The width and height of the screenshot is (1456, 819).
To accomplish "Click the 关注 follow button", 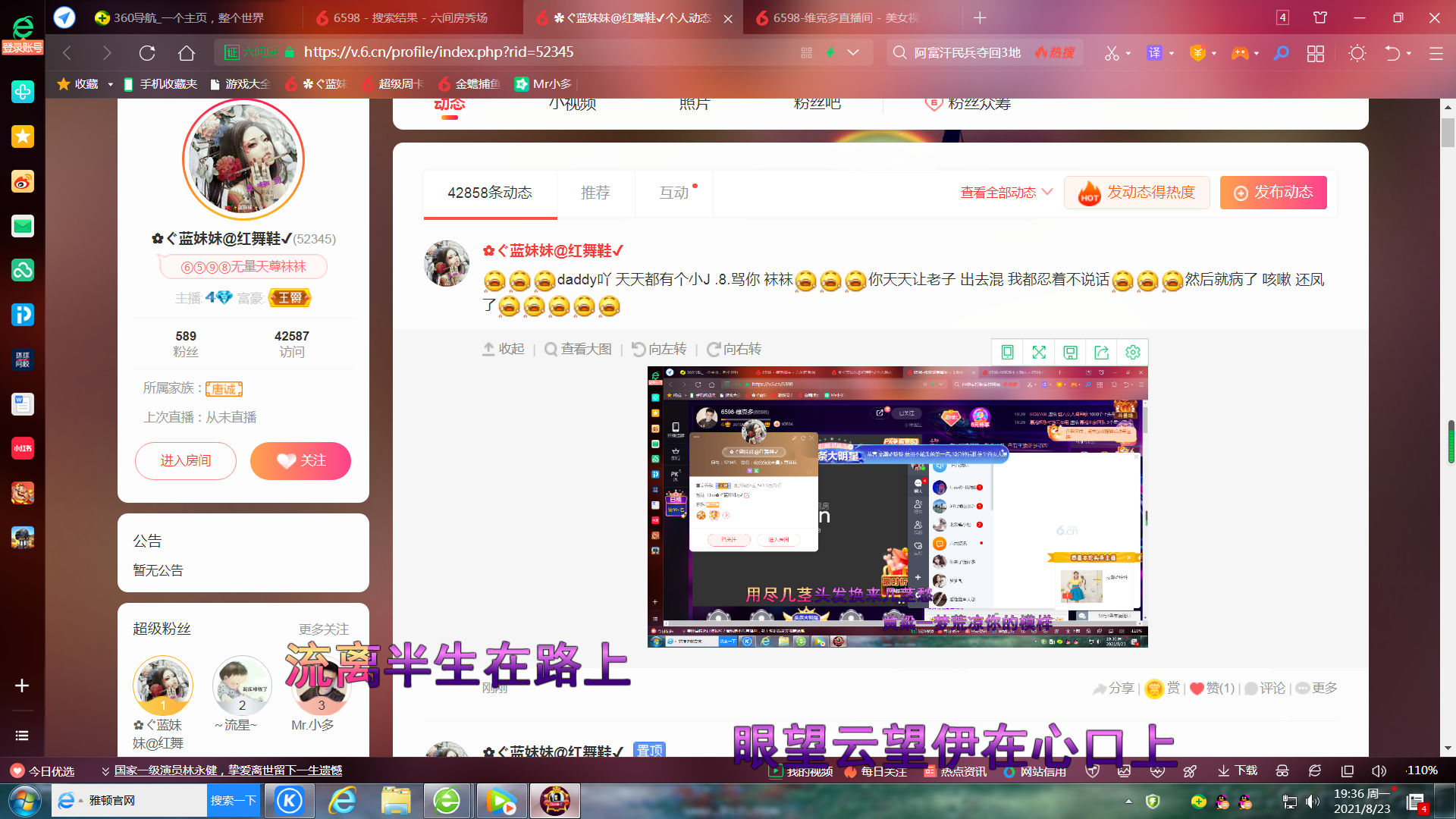I will click(x=300, y=461).
